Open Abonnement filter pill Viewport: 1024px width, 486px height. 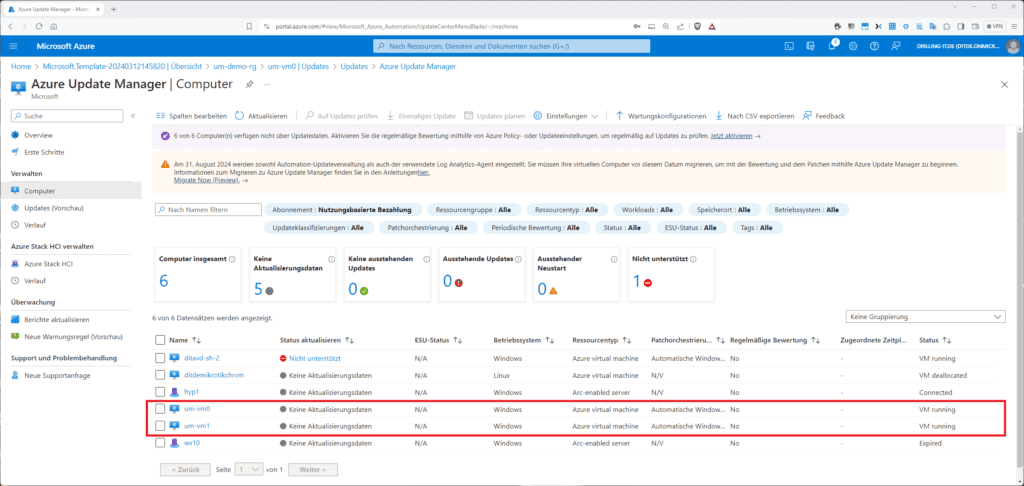(342, 210)
